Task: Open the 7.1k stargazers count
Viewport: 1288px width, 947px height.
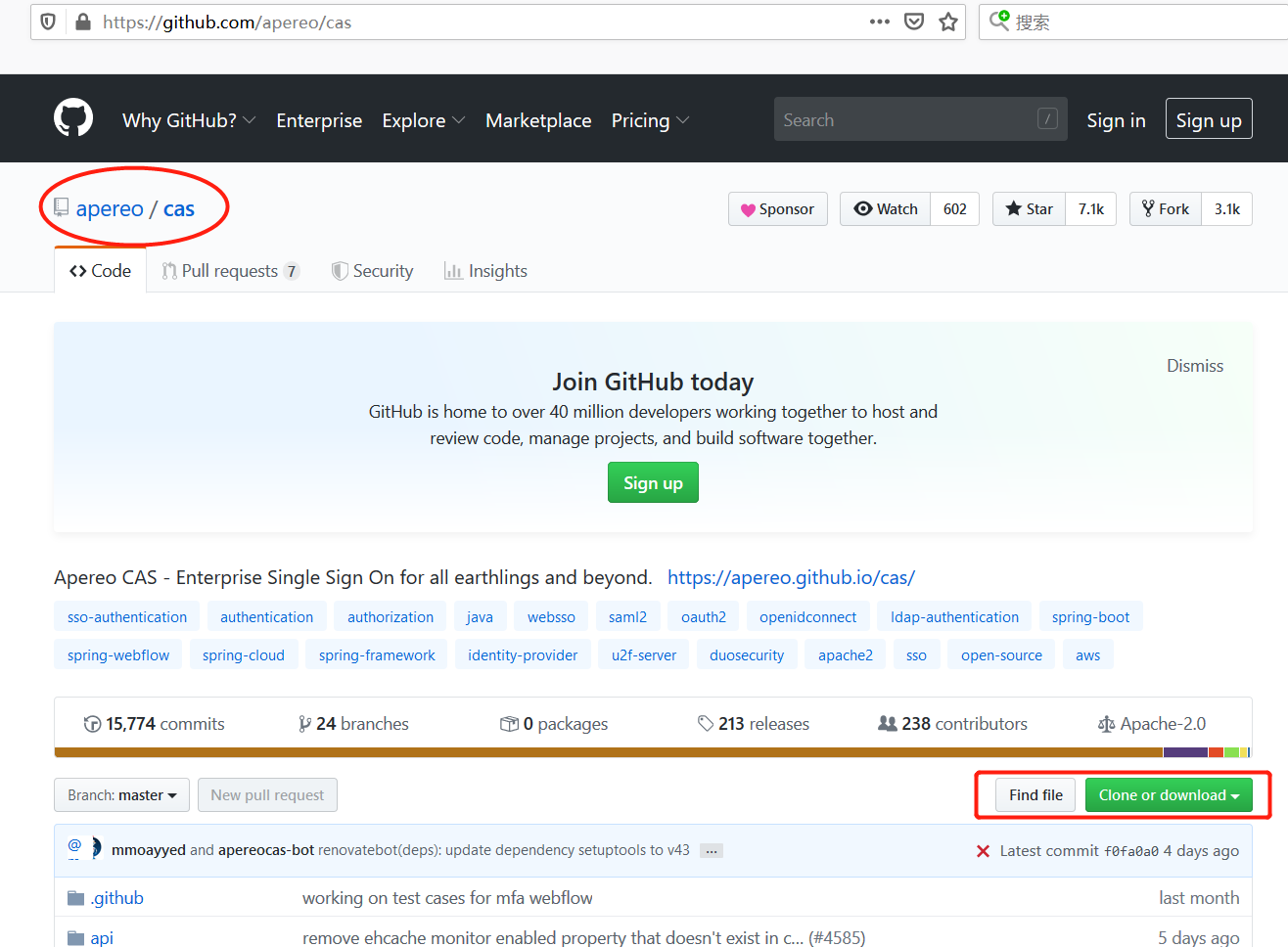Action: 1091,209
